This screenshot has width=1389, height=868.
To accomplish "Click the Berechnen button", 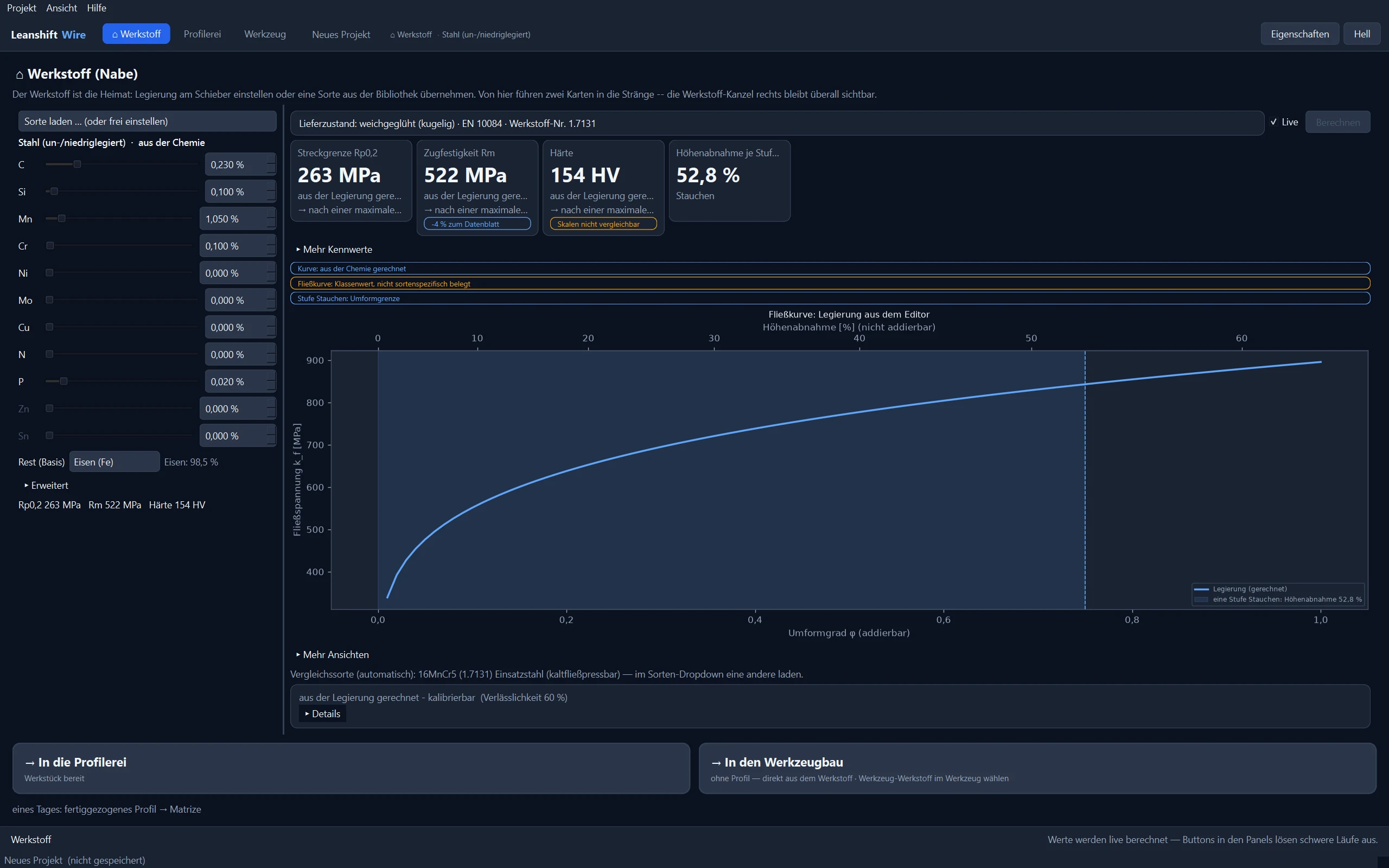I will [1337, 122].
